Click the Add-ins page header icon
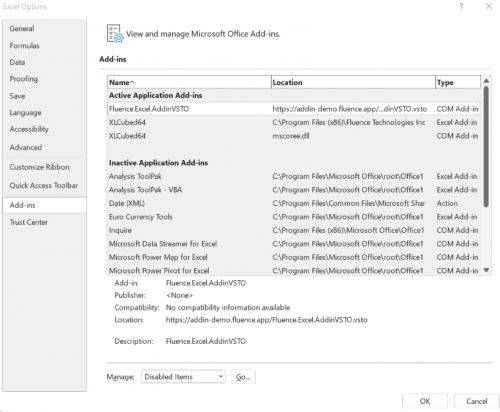Screen dimensions: 500x412 coord(115,34)
